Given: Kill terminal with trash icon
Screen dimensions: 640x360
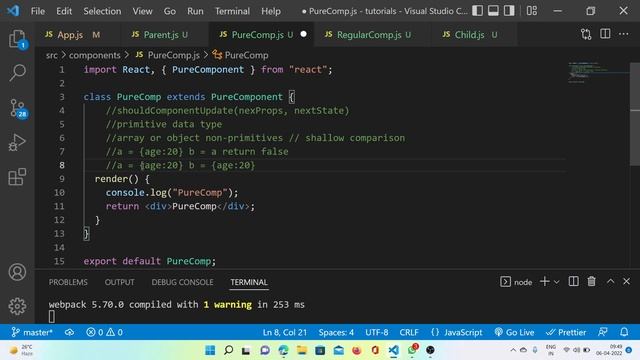Looking at the screenshot, I should [x=591, y=281].
